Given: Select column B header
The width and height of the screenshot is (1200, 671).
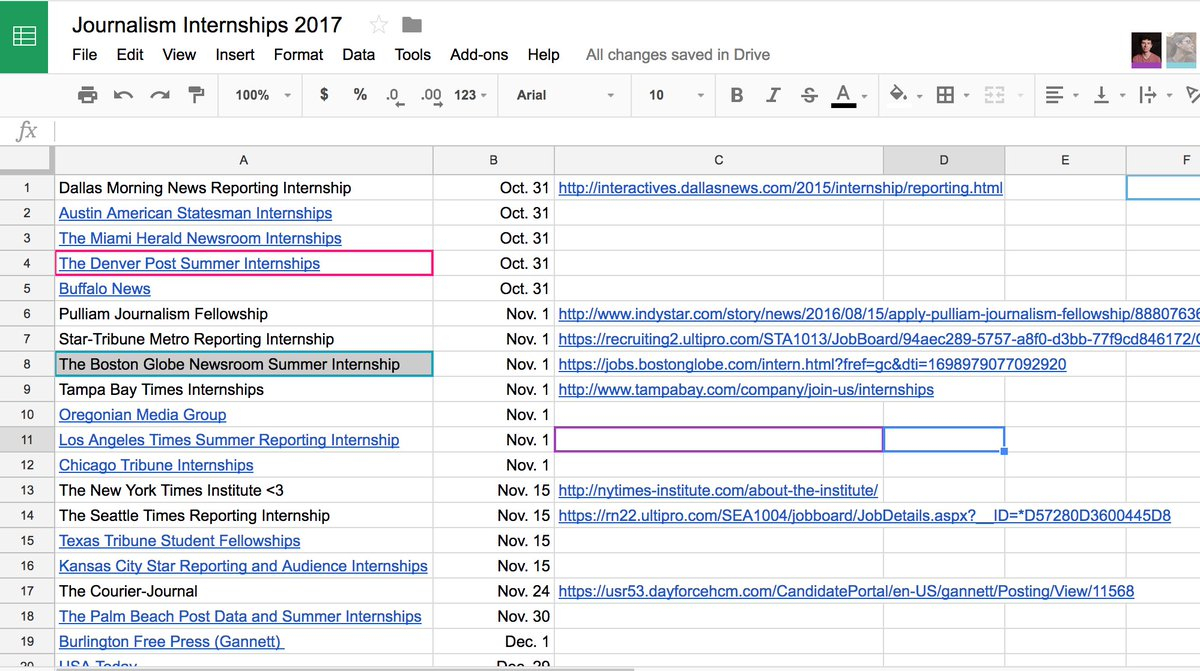Looking at the screenshot, I should [x=493, y=160].
